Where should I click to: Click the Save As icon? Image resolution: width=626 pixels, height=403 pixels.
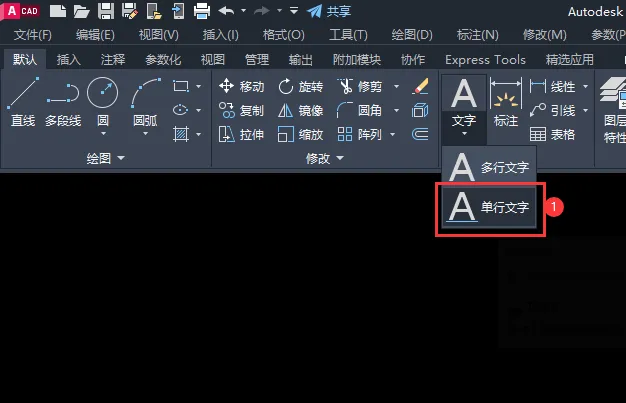coord(130,11)
